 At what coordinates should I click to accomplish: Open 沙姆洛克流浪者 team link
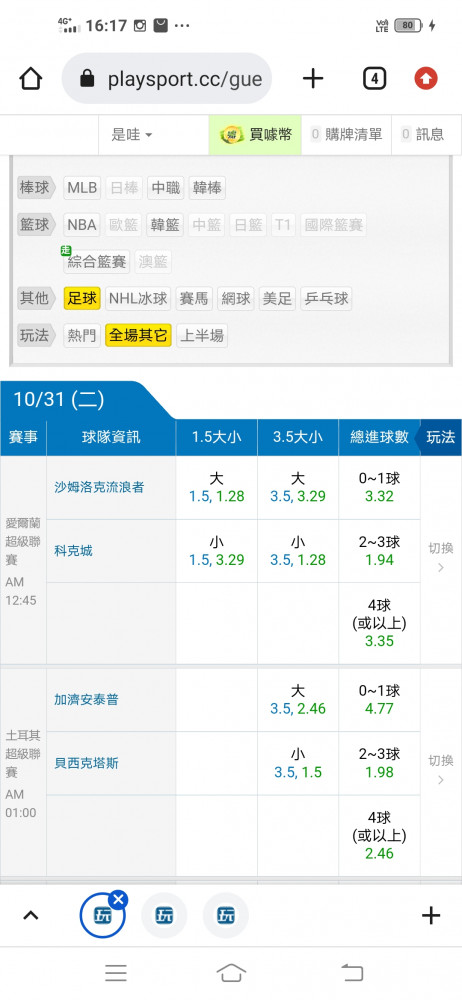[99, 487]
